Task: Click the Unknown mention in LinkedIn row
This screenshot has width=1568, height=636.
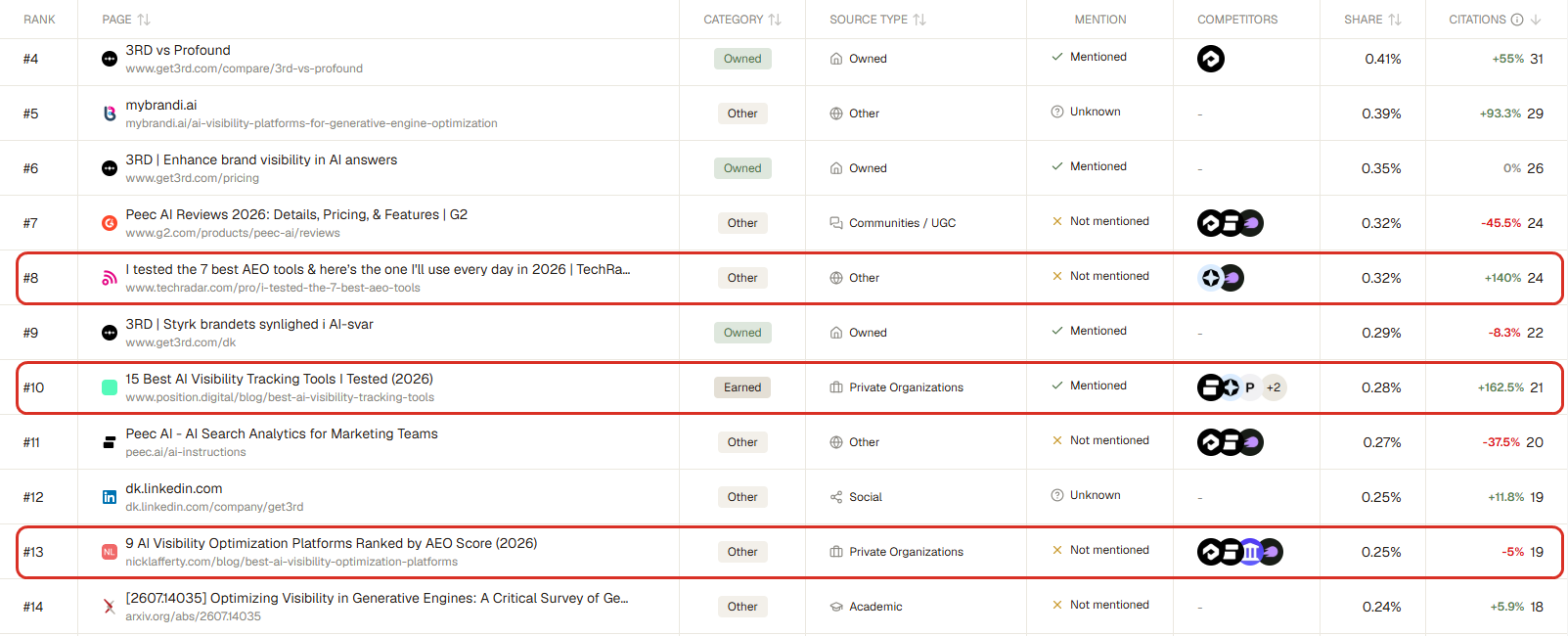Action: (x=1086, y=495)
